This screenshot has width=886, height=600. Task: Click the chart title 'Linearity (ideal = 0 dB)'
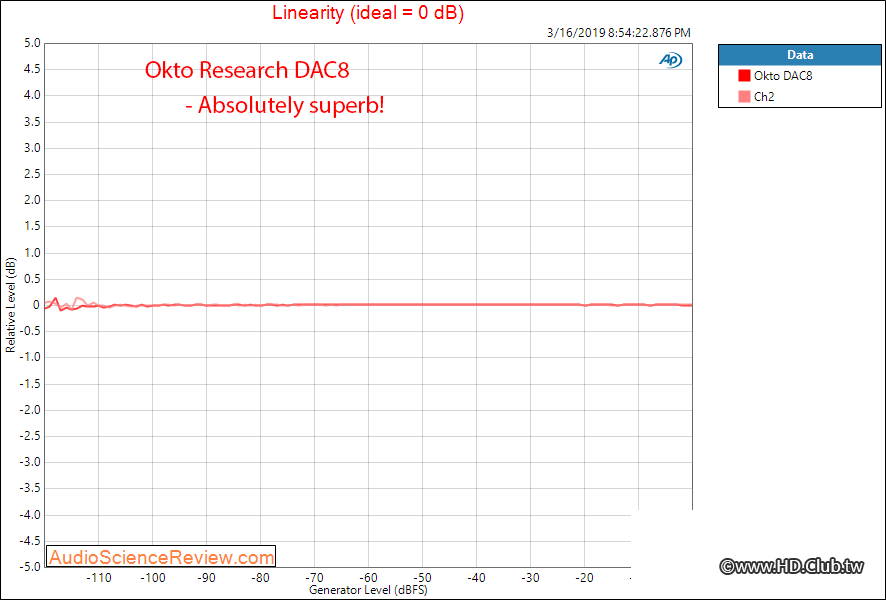pos(368,12)
